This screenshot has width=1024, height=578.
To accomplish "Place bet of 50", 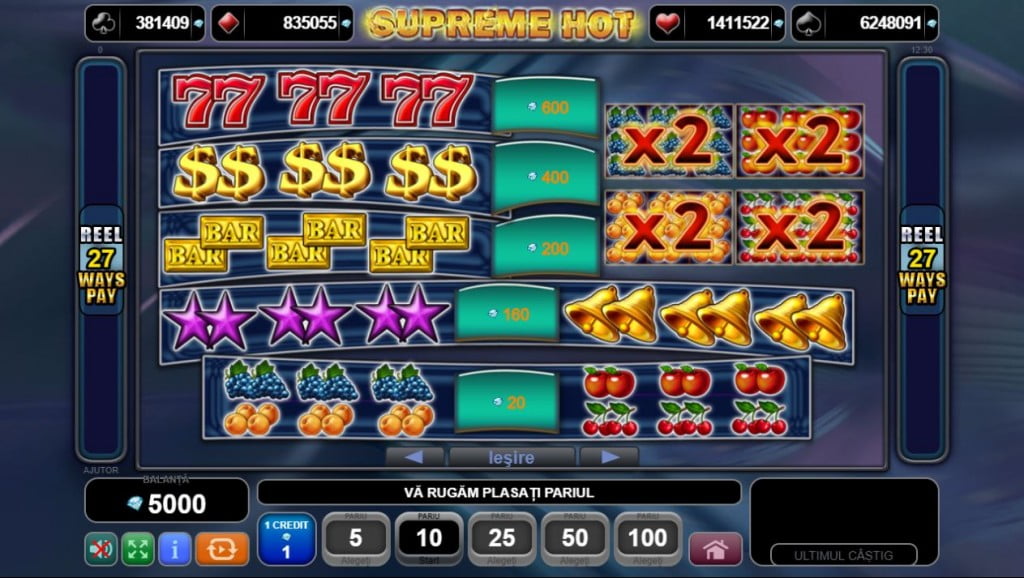I will coord(575,539).
